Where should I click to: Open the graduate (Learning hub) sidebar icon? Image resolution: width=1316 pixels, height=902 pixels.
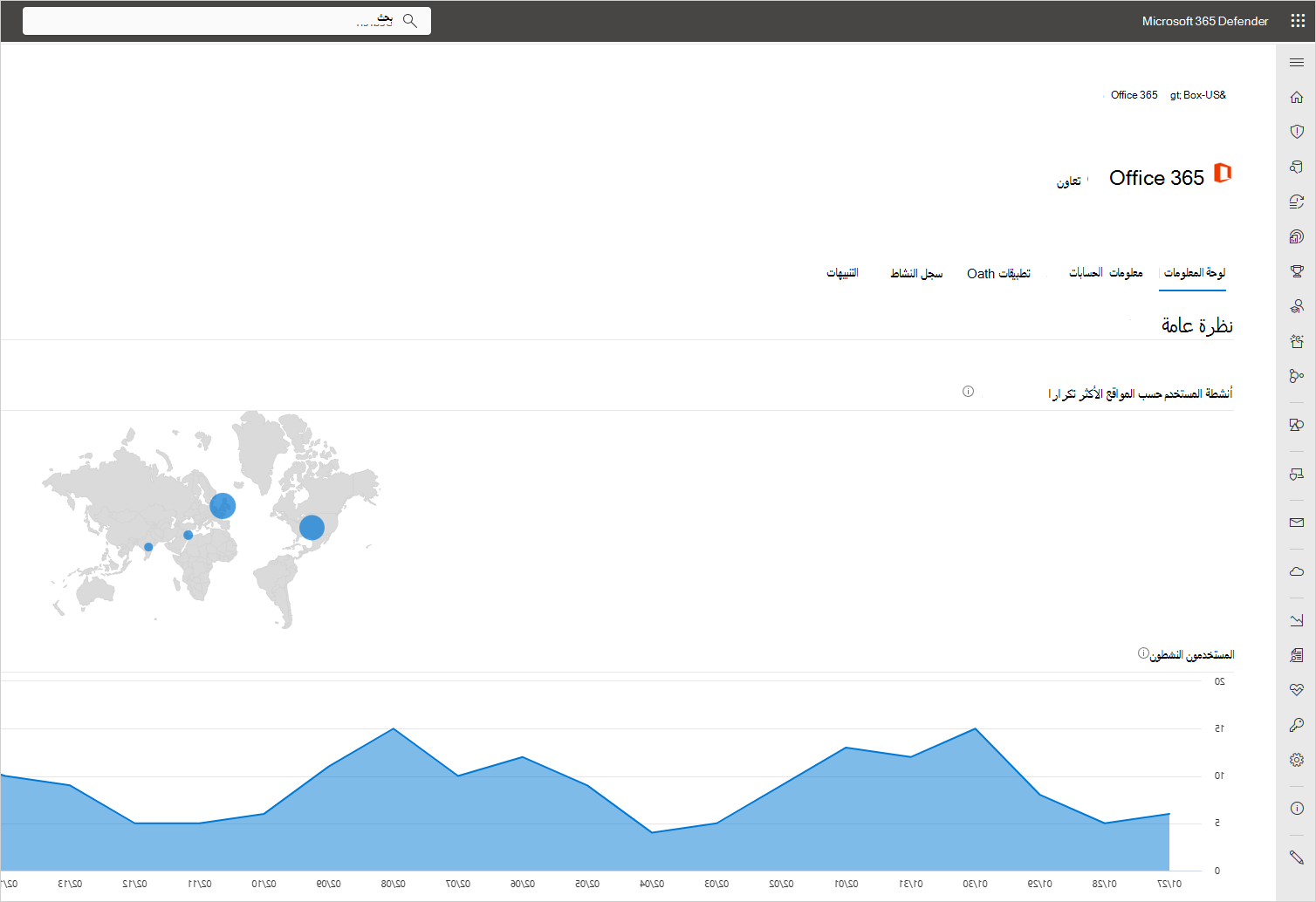click(1297, 306)
